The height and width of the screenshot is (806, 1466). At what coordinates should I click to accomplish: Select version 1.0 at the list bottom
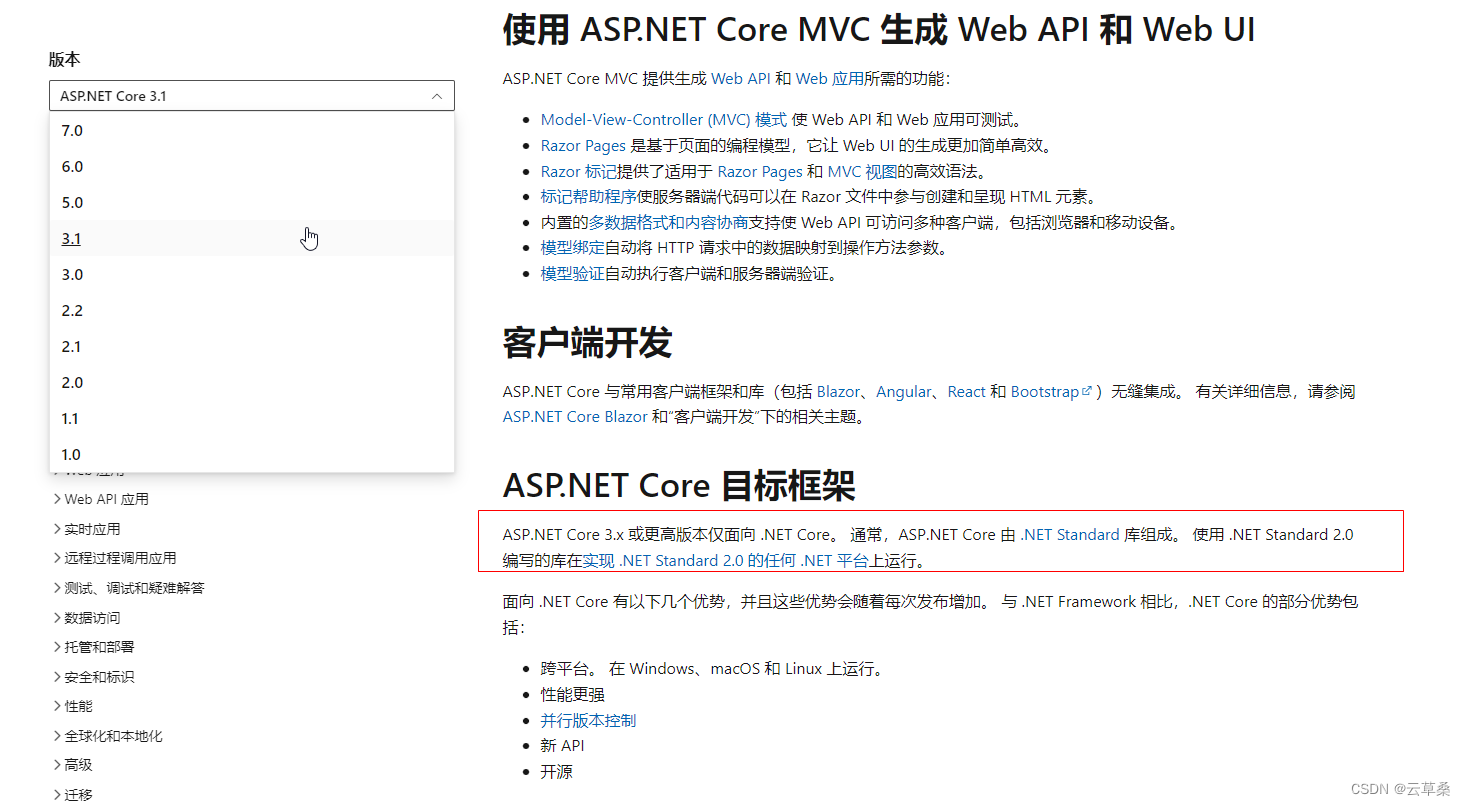[252, 454]
